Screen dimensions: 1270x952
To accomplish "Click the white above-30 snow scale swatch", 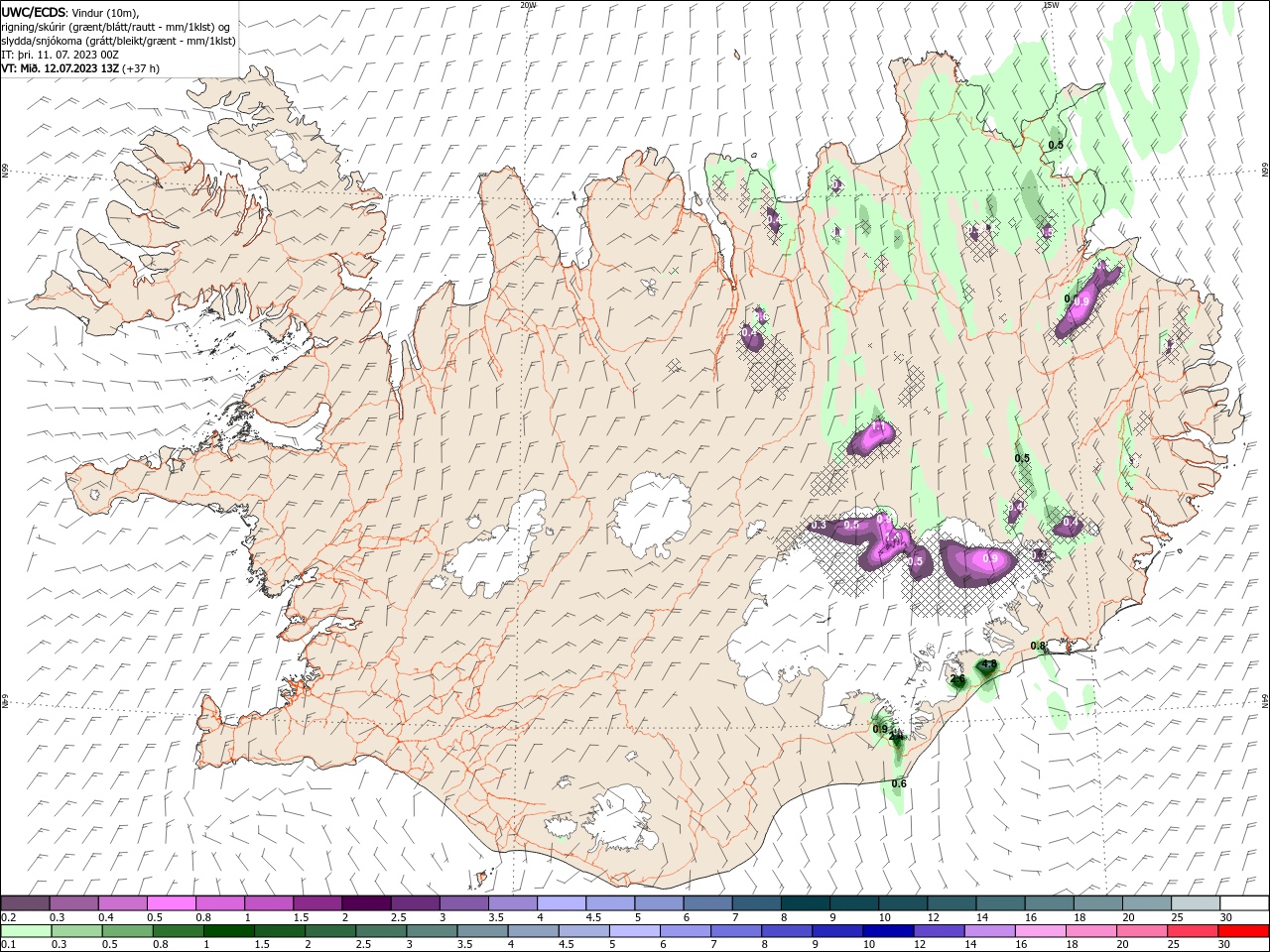I will click(1243, 903).
